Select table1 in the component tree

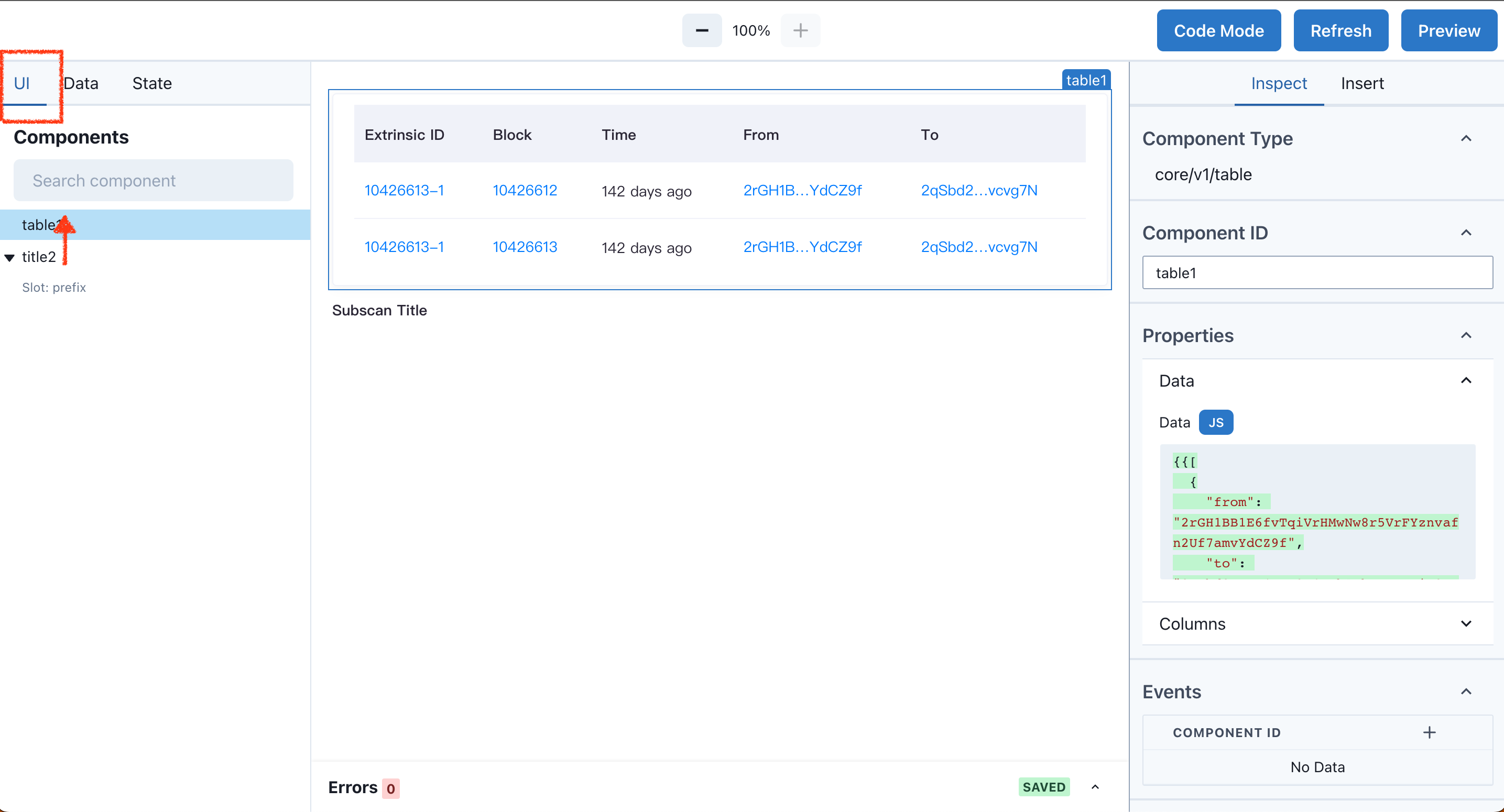pyautogui.click(x=155, y=225)
